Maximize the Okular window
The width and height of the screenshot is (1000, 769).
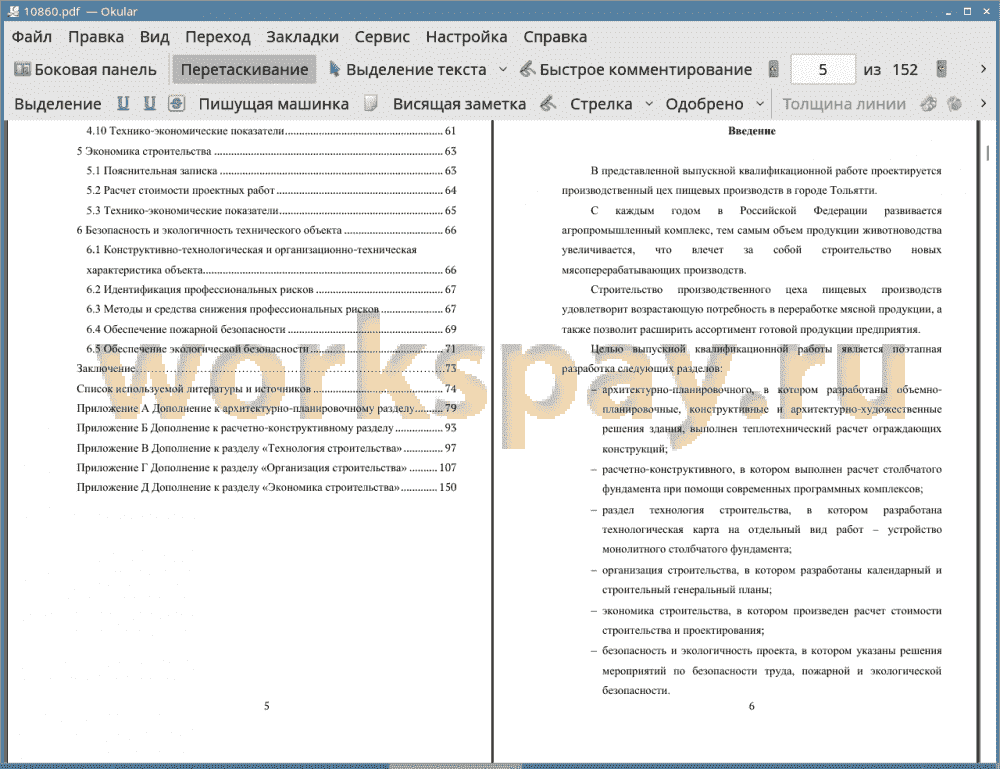[x=967, y=11]
